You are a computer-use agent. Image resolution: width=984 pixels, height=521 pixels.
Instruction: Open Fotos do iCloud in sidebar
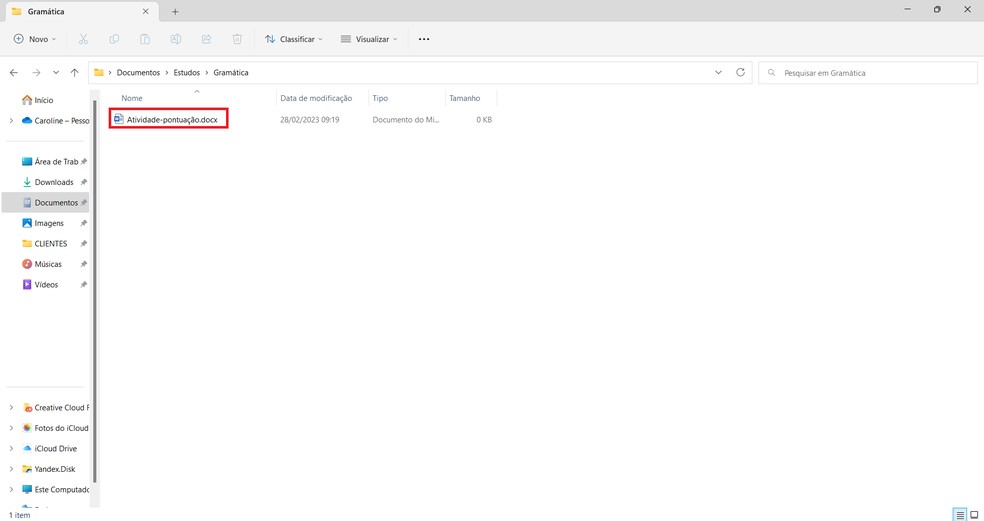click(x=55, y=428)
